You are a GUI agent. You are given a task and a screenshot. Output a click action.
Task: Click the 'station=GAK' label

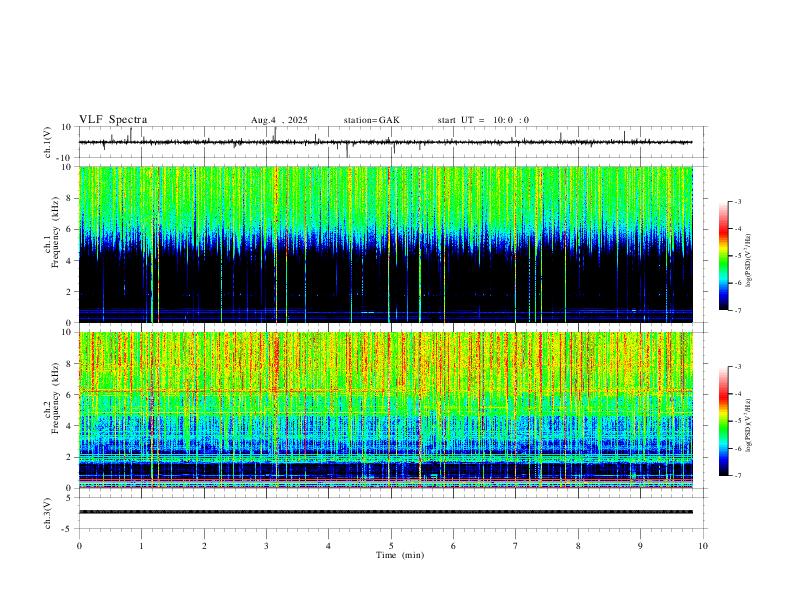click(371, 120)
